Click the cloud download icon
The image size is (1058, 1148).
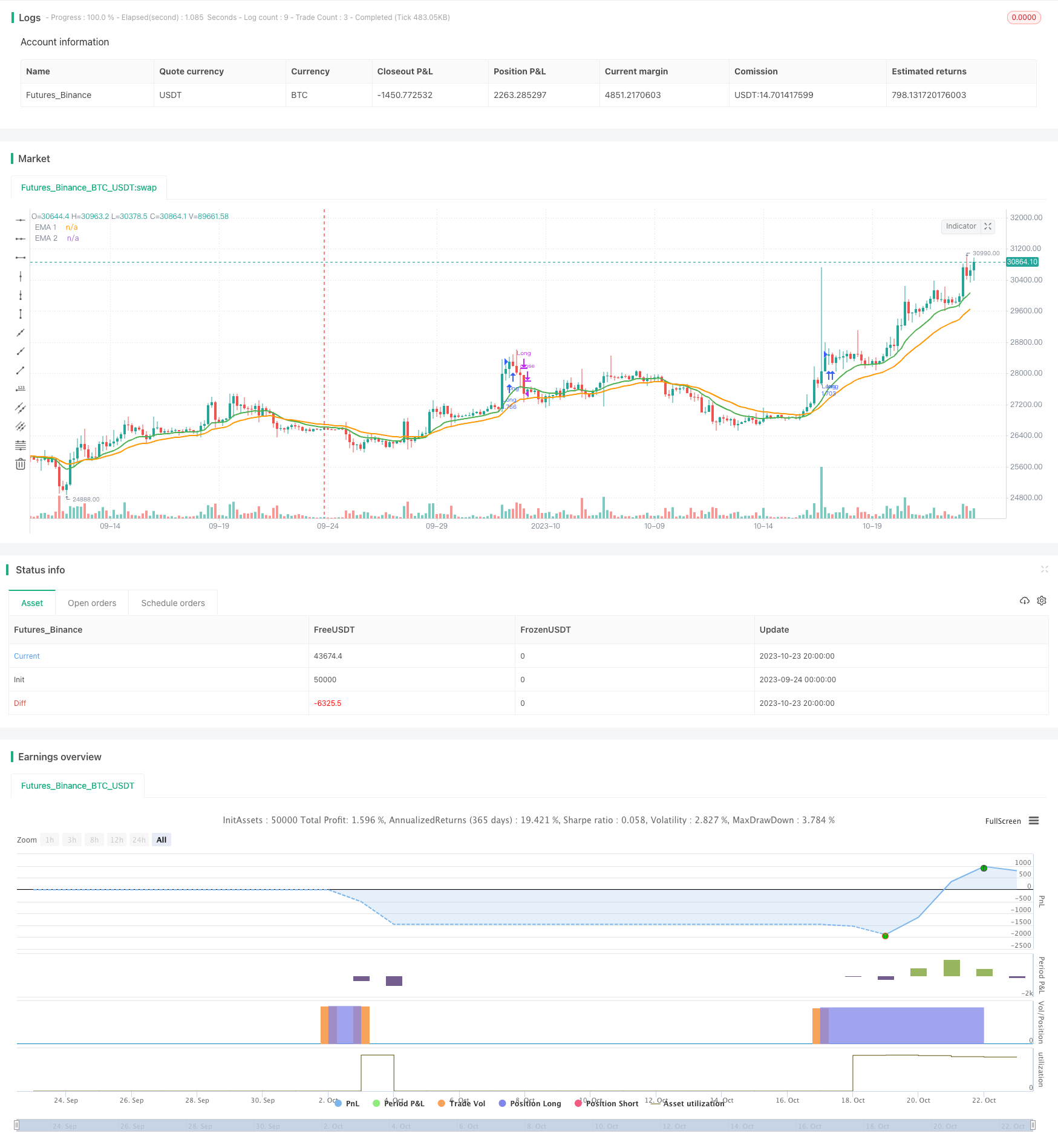pos(1025,601)
